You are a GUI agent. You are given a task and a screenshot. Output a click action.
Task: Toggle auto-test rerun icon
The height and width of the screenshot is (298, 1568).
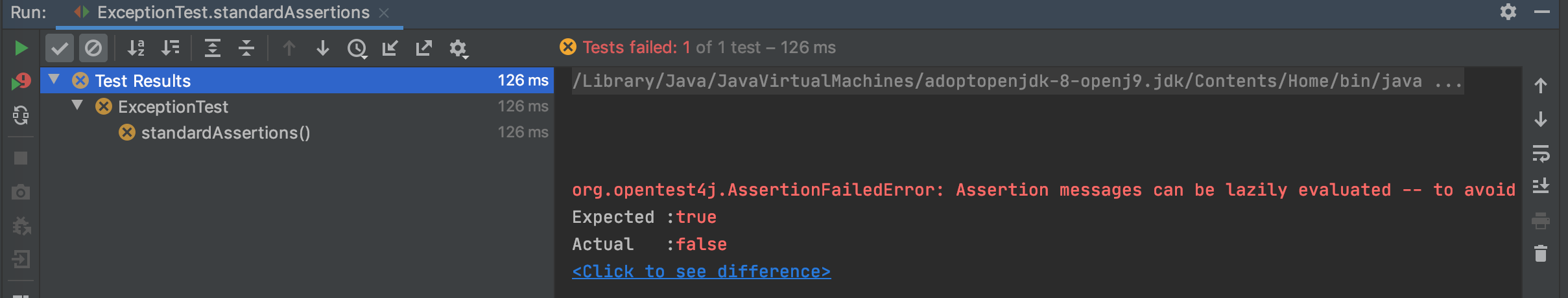coord(21,115)
